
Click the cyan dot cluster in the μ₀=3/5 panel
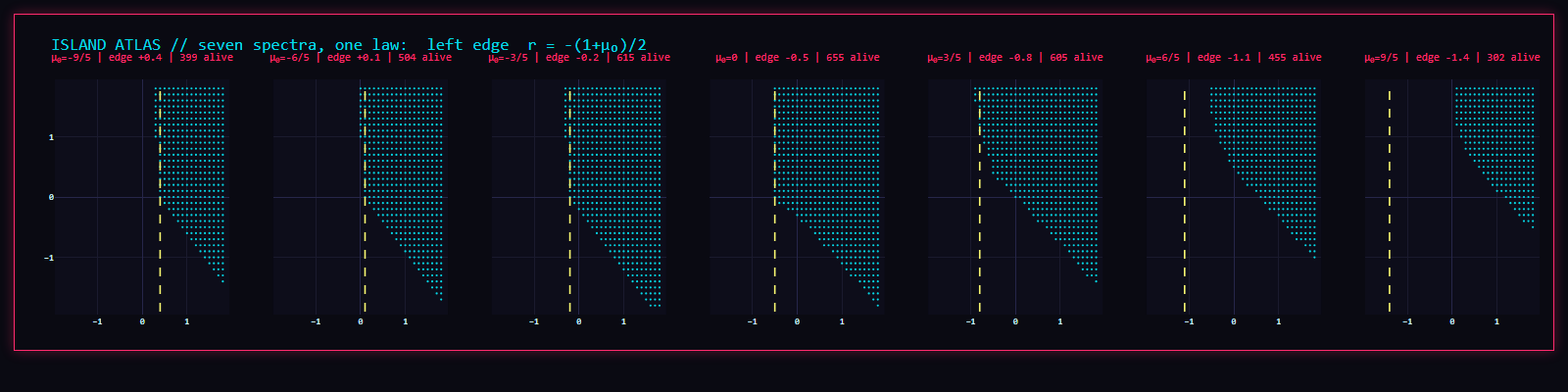tap(1036, 186)
